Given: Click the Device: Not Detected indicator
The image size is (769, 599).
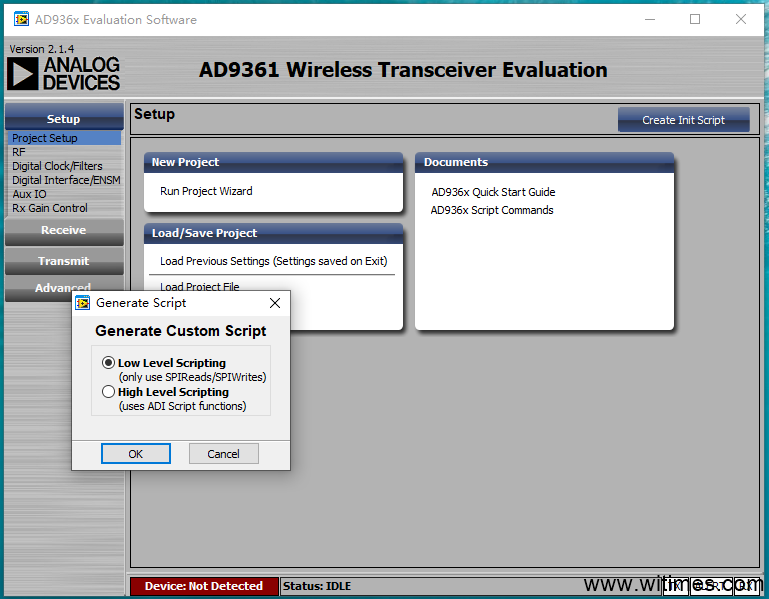Looking at the screenshot, I should coord(204,586).
